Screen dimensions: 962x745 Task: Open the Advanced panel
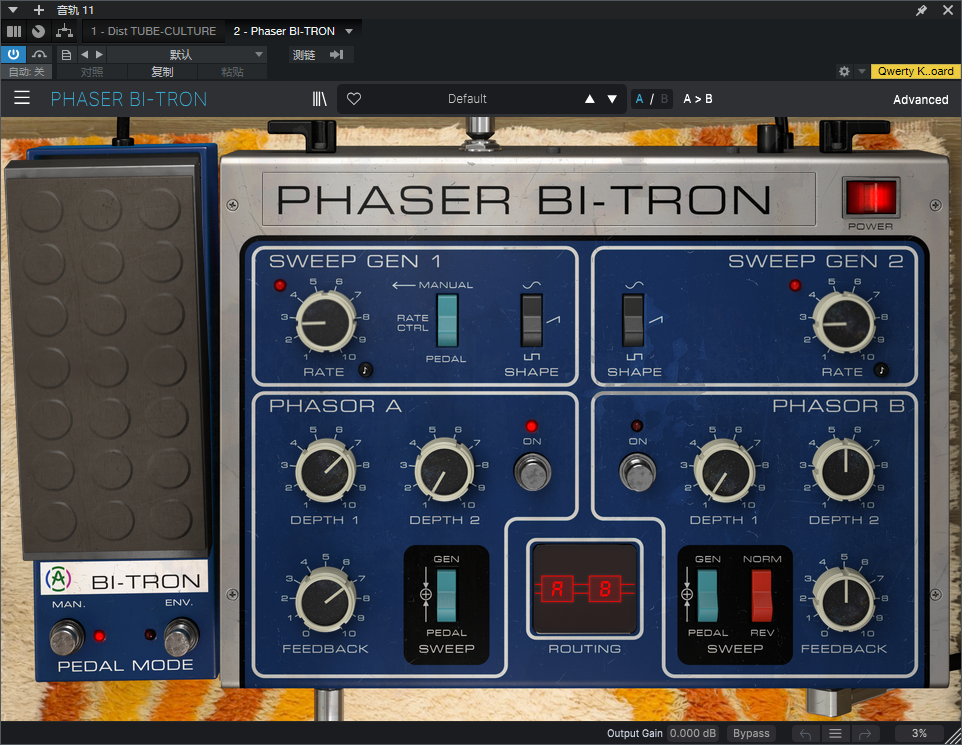point(920,99)
